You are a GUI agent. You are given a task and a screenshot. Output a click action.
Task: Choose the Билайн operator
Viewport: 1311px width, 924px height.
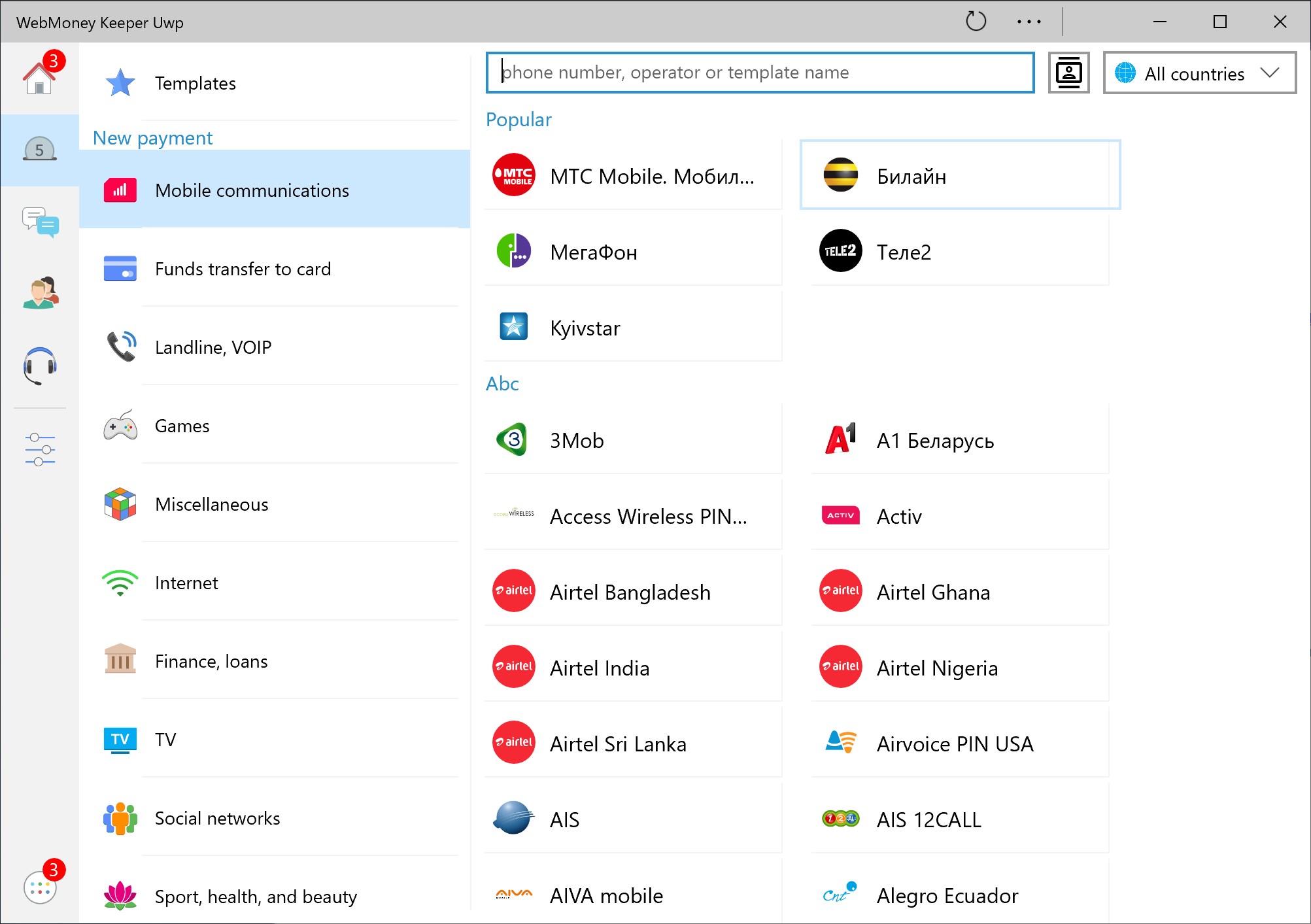pos(959,175)
